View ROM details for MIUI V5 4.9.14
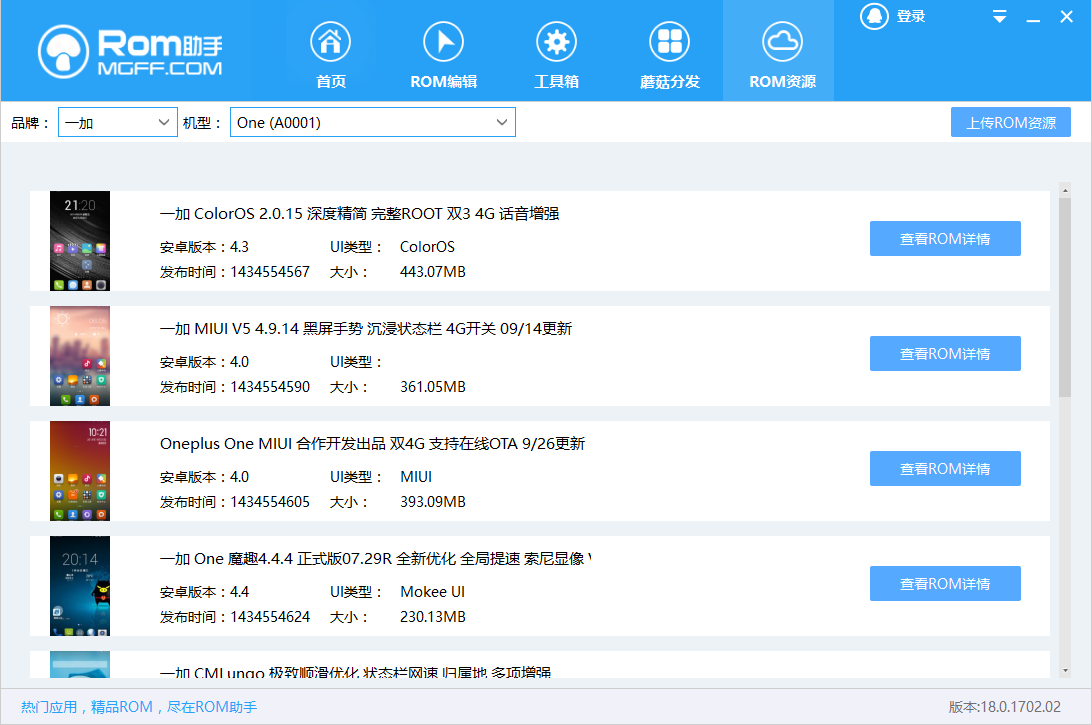The height and width of the screenshot is (725, 1092). pyautogui.click(x=945, y=354)
